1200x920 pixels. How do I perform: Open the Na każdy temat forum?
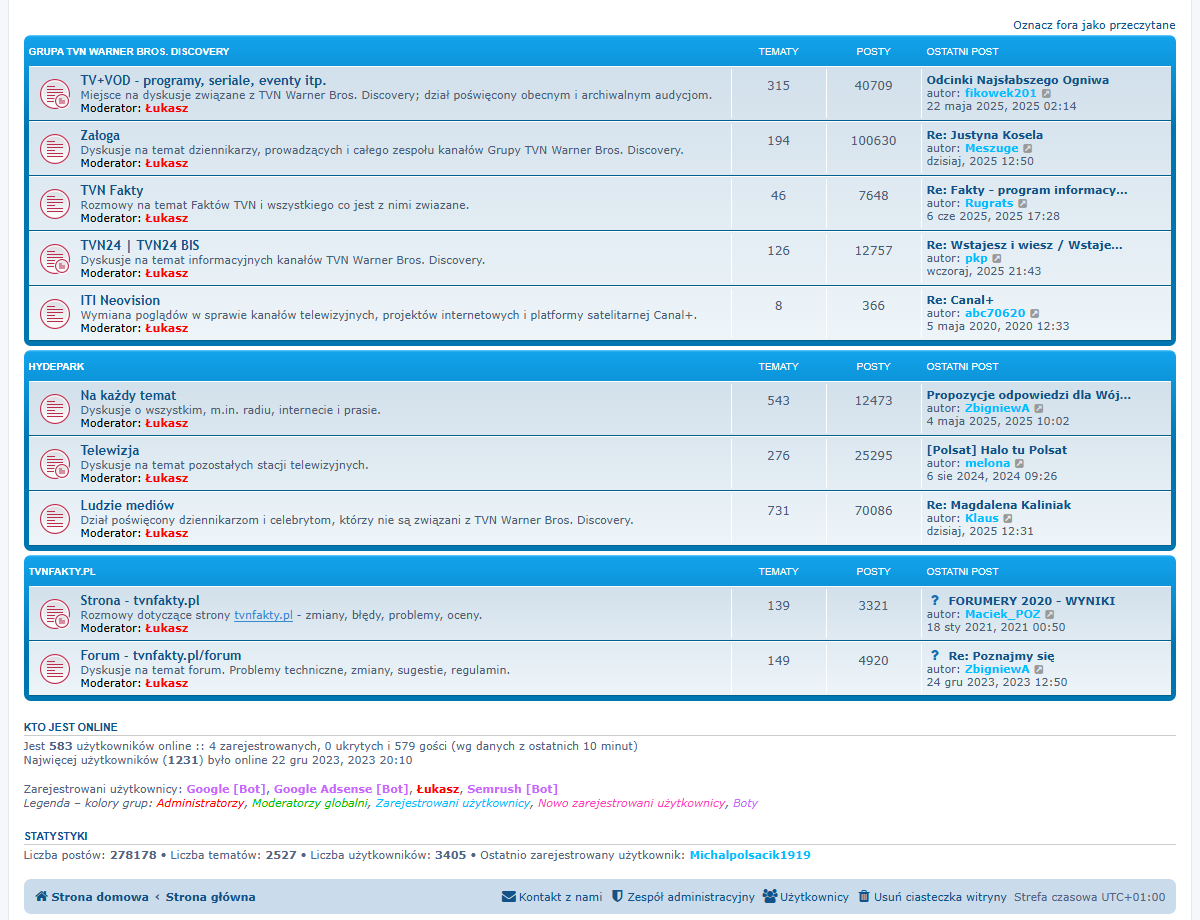coord(128,395)
